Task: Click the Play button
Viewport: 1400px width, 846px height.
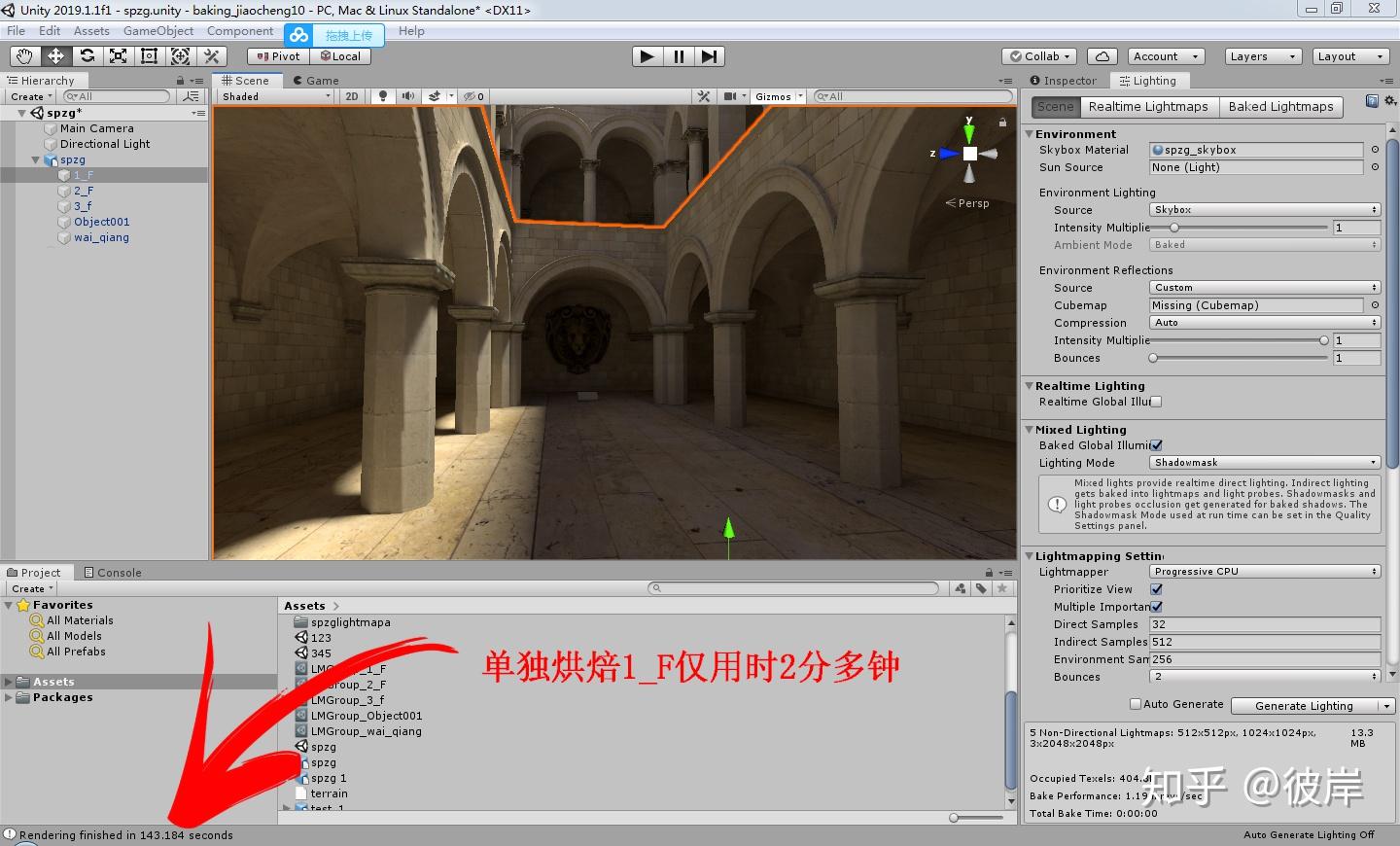Action: (x=647, y=56)
